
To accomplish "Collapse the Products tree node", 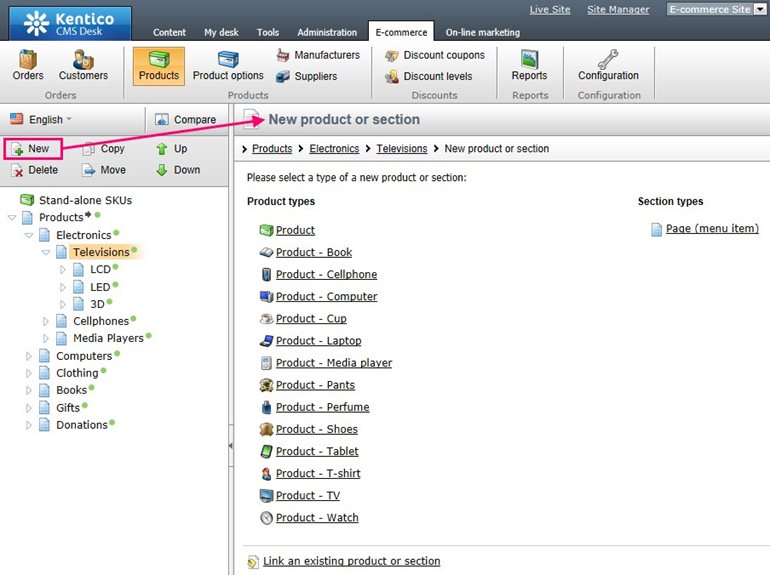I will coord(12,218).
